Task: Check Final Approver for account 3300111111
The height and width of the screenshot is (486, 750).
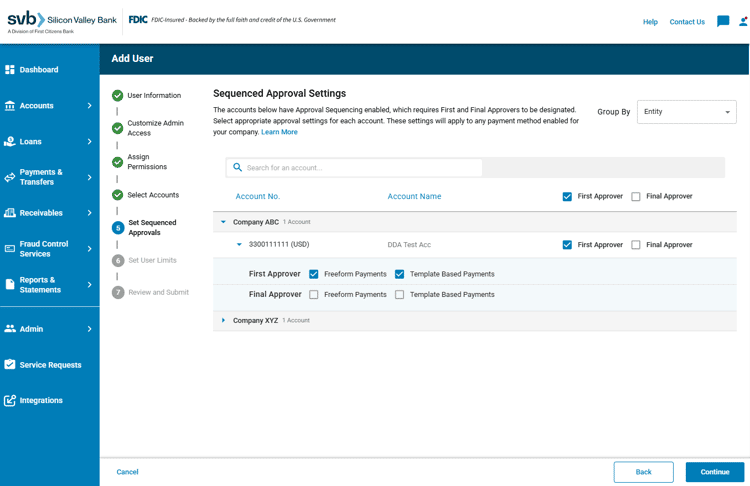Action: pos(636,245)
